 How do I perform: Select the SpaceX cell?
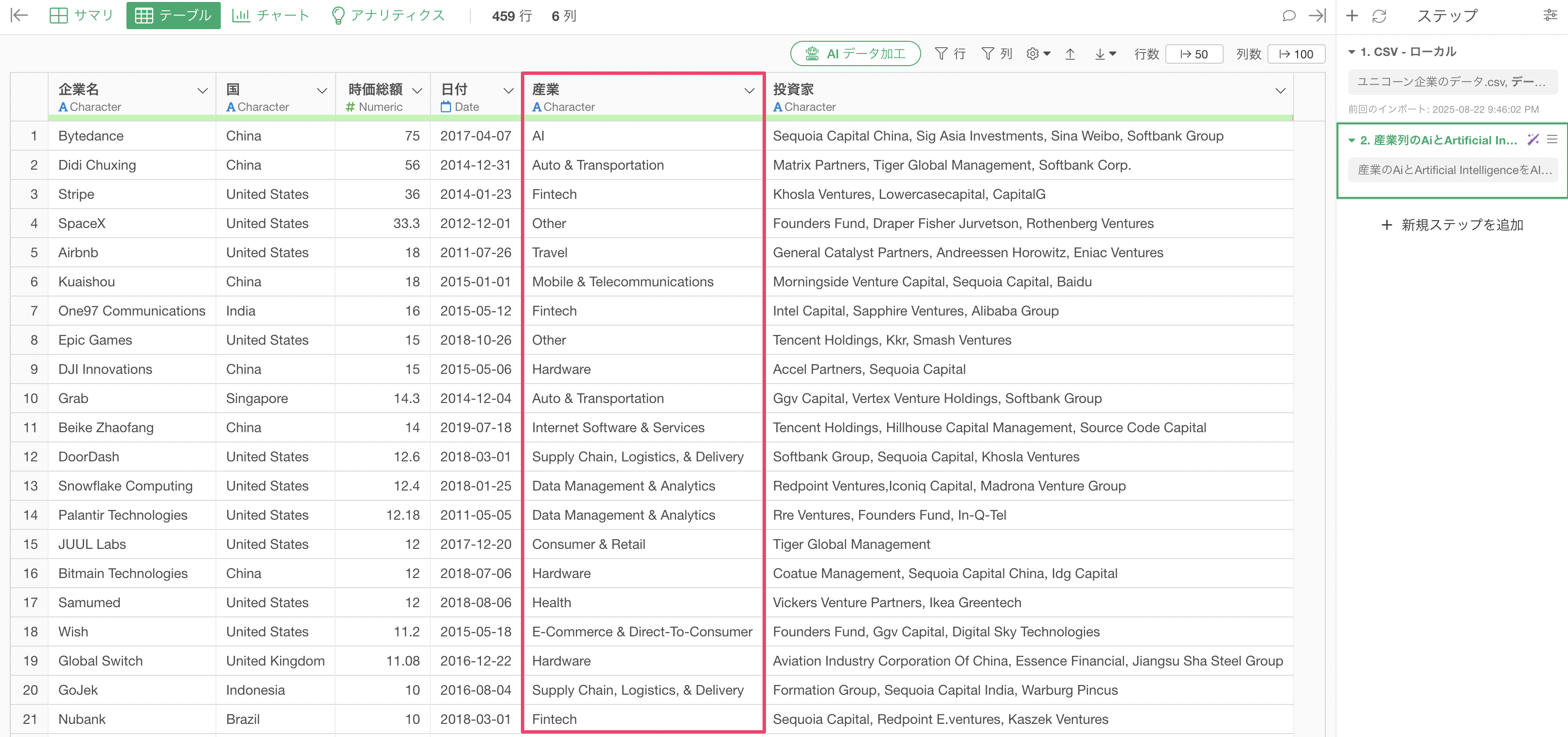[132, 223]
